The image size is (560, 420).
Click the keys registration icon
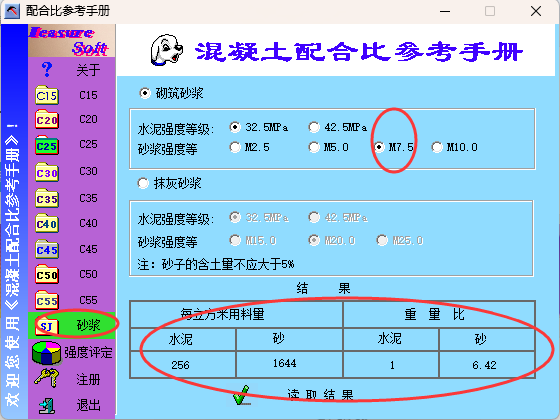click(x=47, y=379)
